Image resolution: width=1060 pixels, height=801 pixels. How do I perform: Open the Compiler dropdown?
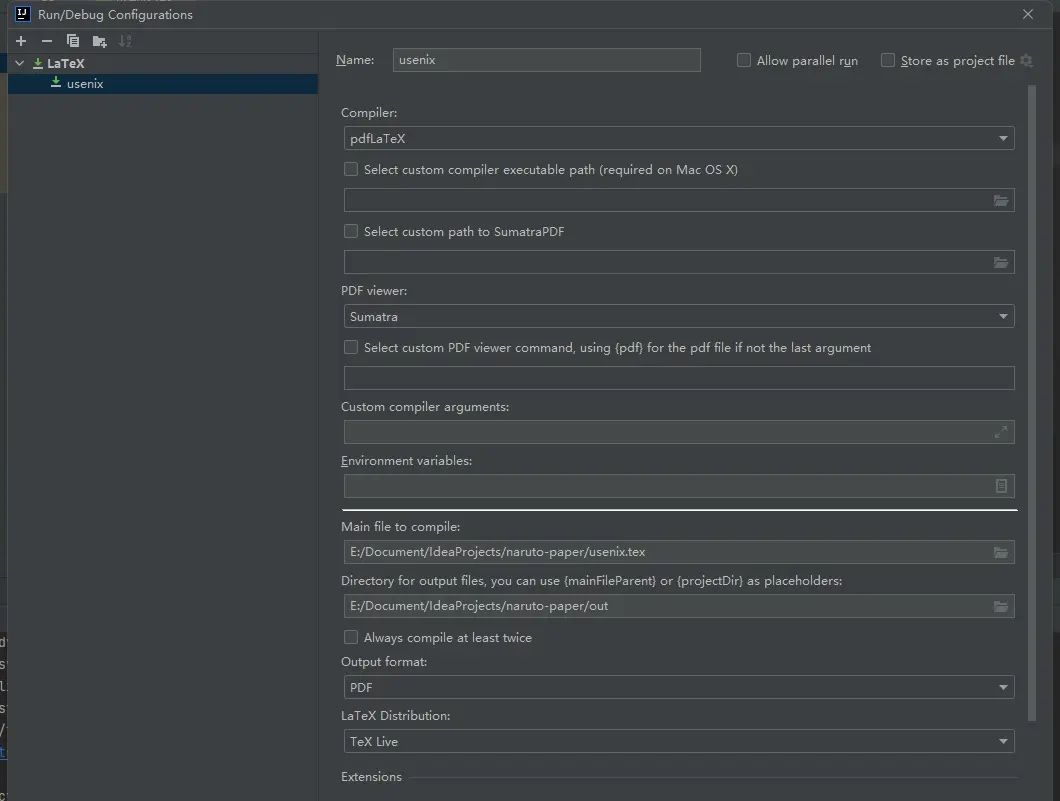tap(1002, 138)
